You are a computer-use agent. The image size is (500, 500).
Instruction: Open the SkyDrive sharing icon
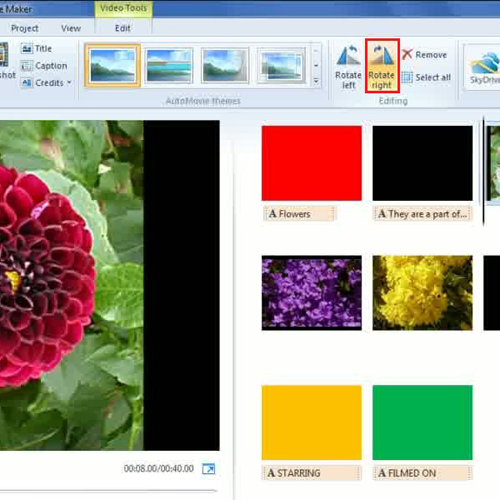pyautogui.click(x=484, y=68)
